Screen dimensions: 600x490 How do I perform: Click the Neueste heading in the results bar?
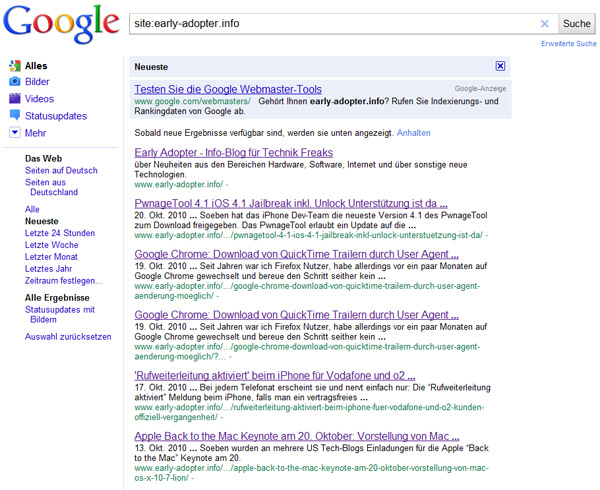pyautogui.click(x=151, y=67)
